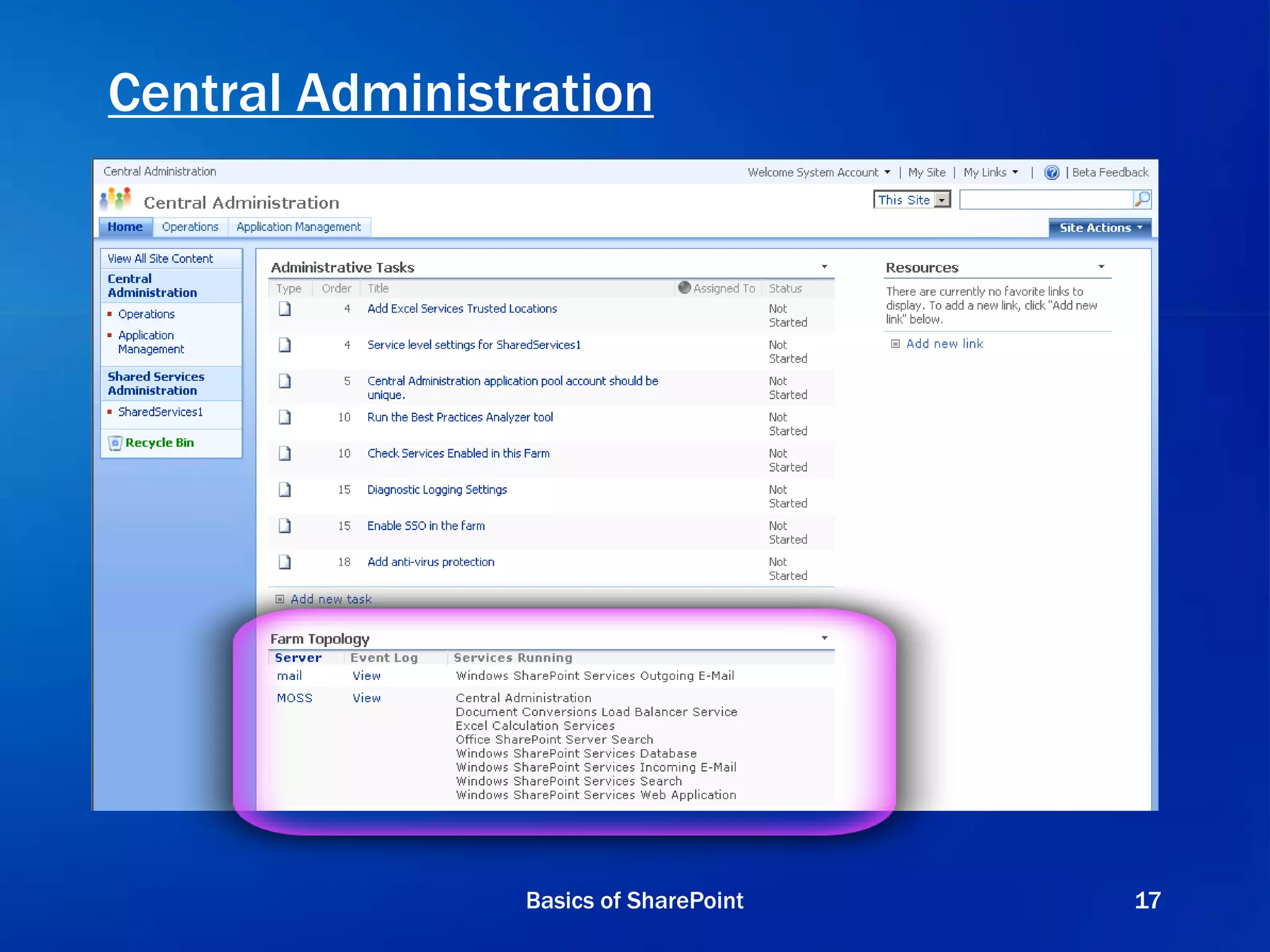Click document icon for anti-virus protection row
The height and width of the screenshot is (952, 1270).
pyautogui.click(x=285, y=562)
